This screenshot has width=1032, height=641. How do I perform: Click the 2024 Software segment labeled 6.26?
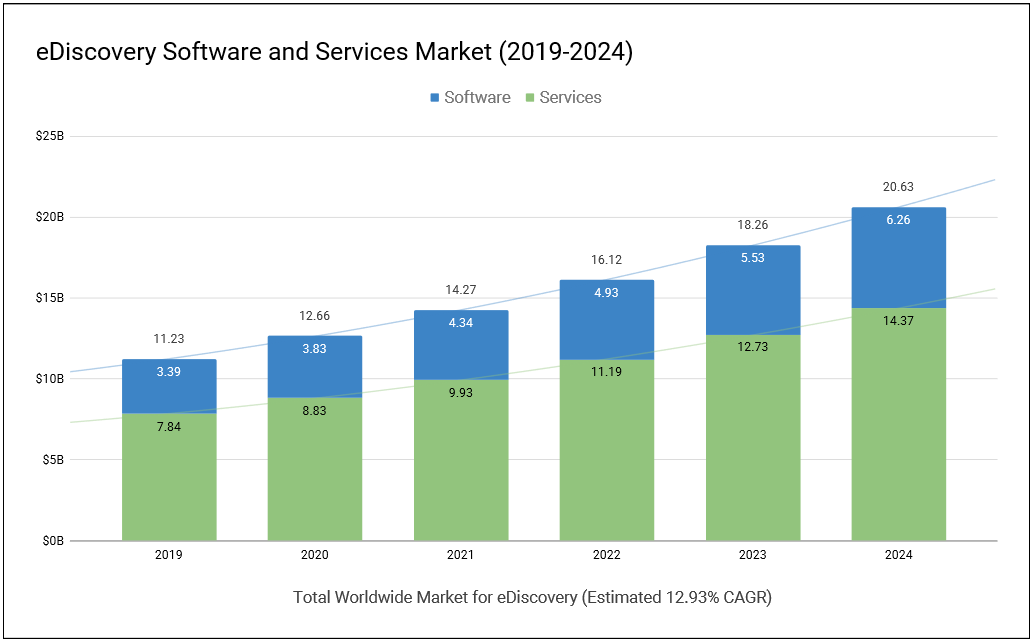(898, 258)
